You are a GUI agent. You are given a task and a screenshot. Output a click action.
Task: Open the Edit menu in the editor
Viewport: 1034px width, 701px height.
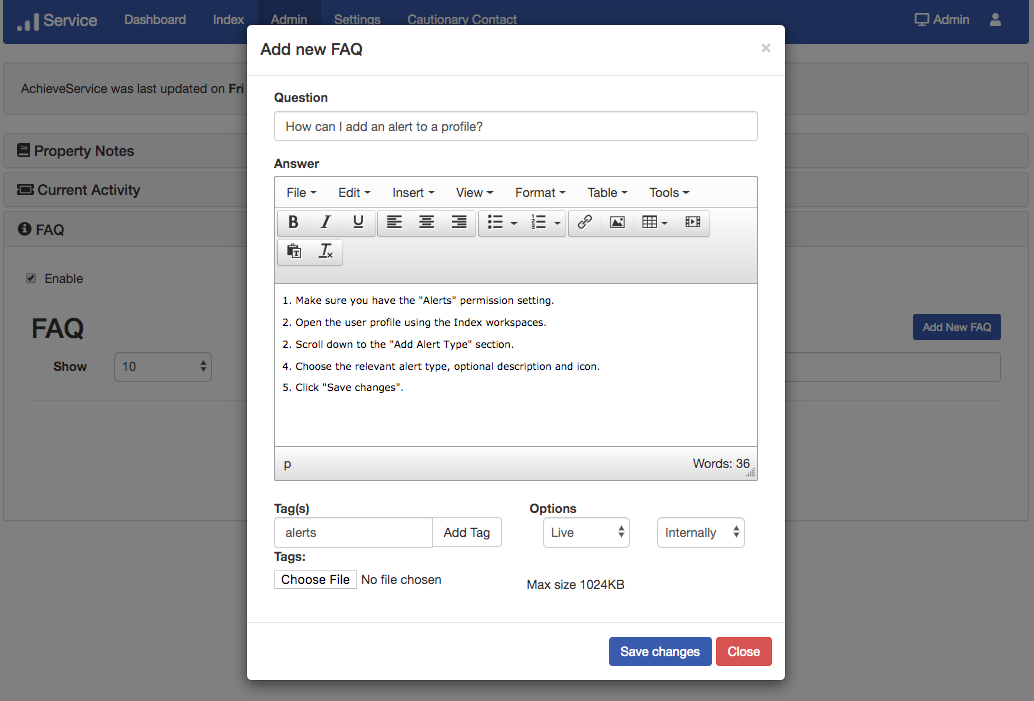point(354,193)
